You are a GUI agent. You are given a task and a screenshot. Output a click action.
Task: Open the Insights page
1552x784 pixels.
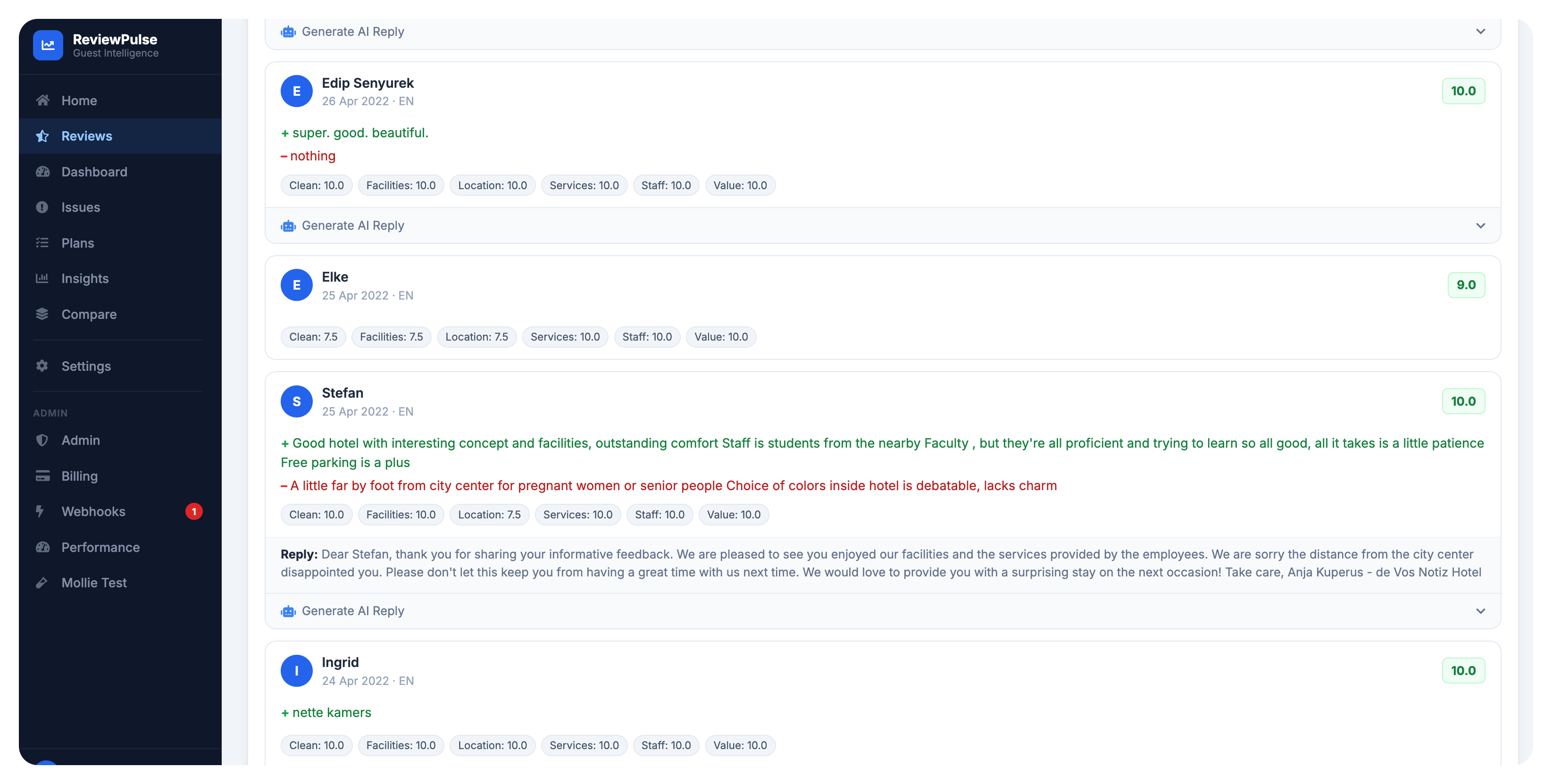(120, 278)
